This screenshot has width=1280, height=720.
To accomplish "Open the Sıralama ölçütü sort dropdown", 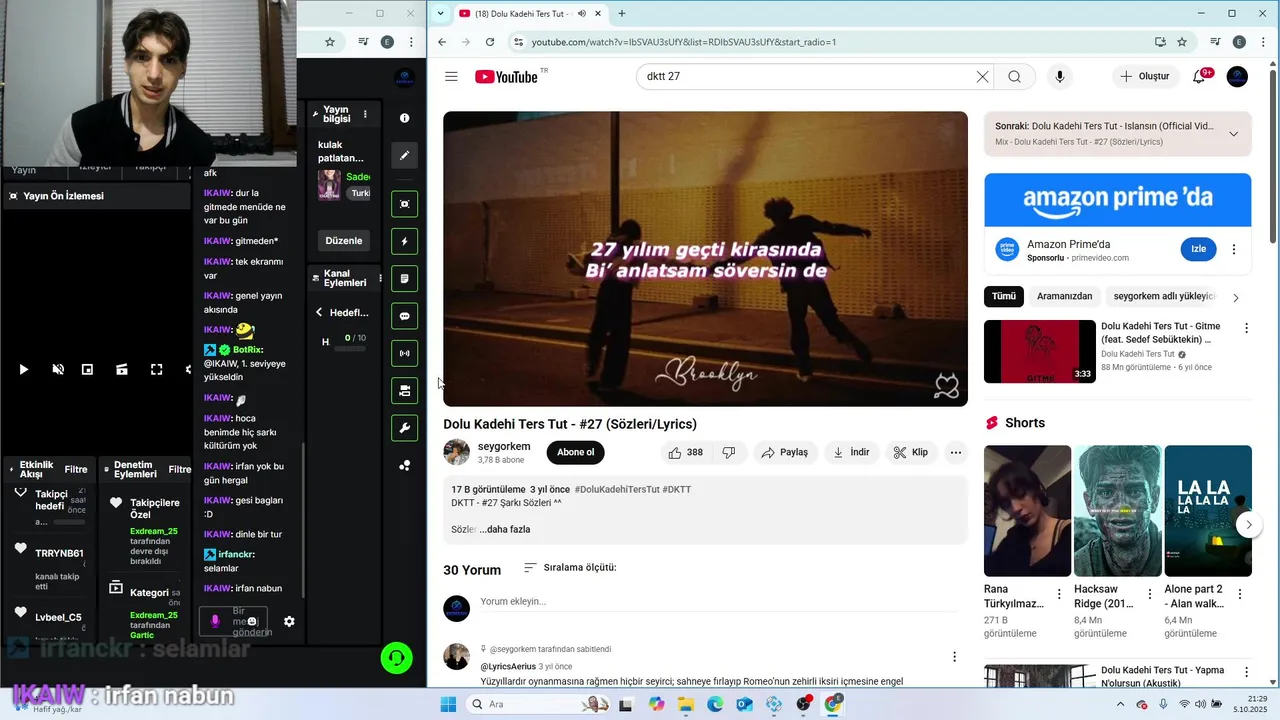I will click(570, 568).
